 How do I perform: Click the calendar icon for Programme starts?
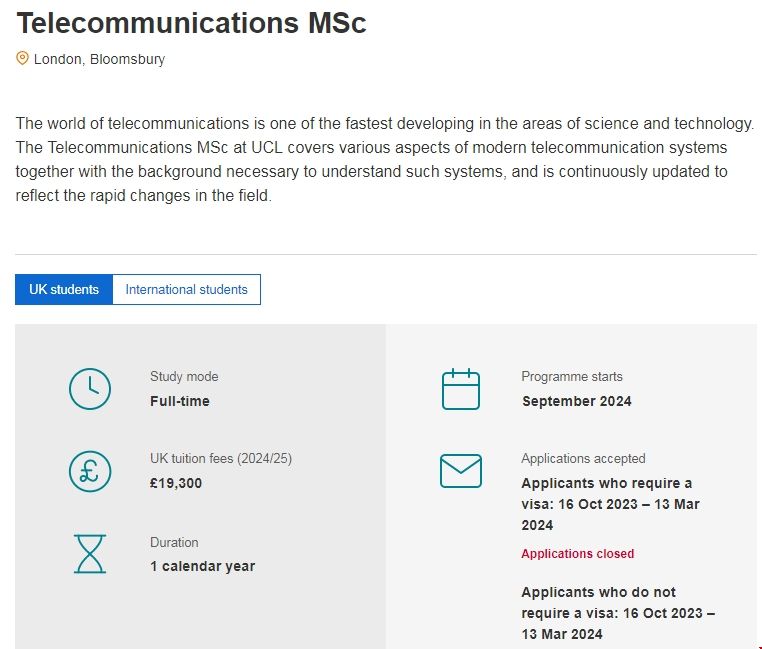pyautogui.click(x=460, y=389)
